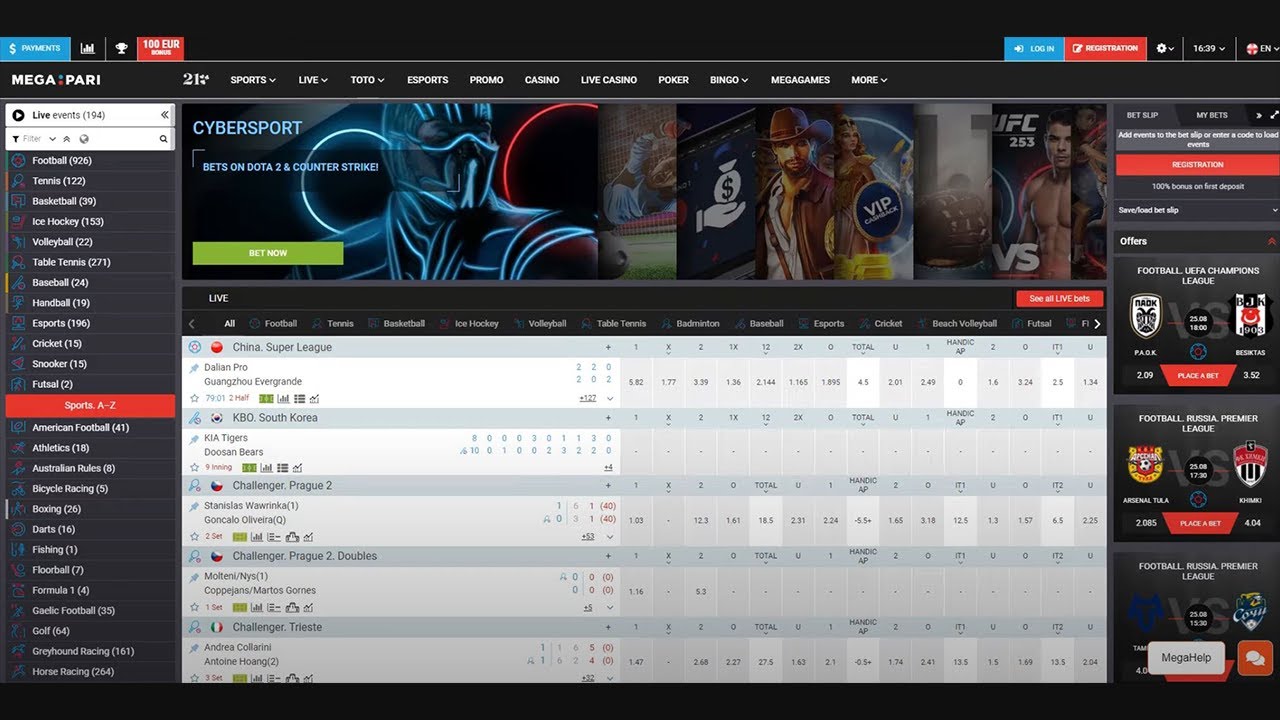The height and width of the screenshot is (720, 1280).
Task: Open the MegaHelp chat bubble
Action: 1254,658
